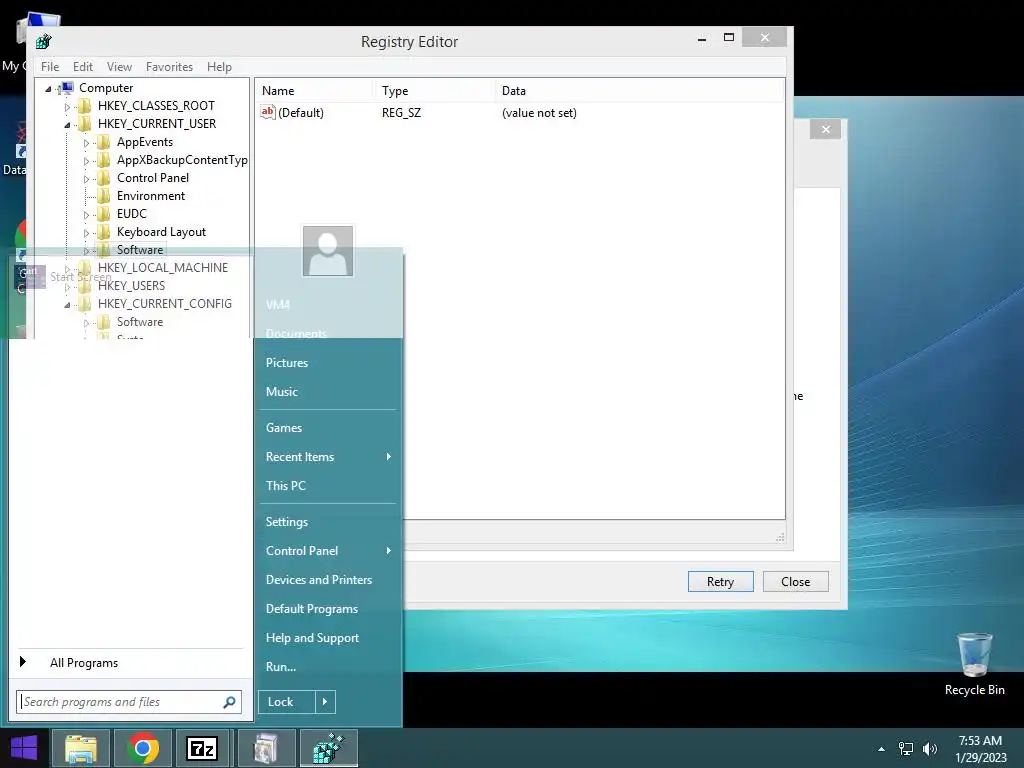The height and width of the screenshot is (768, 1024).
Task: Open 7-Zip from the taskbar
Action: tap(202, 748)
